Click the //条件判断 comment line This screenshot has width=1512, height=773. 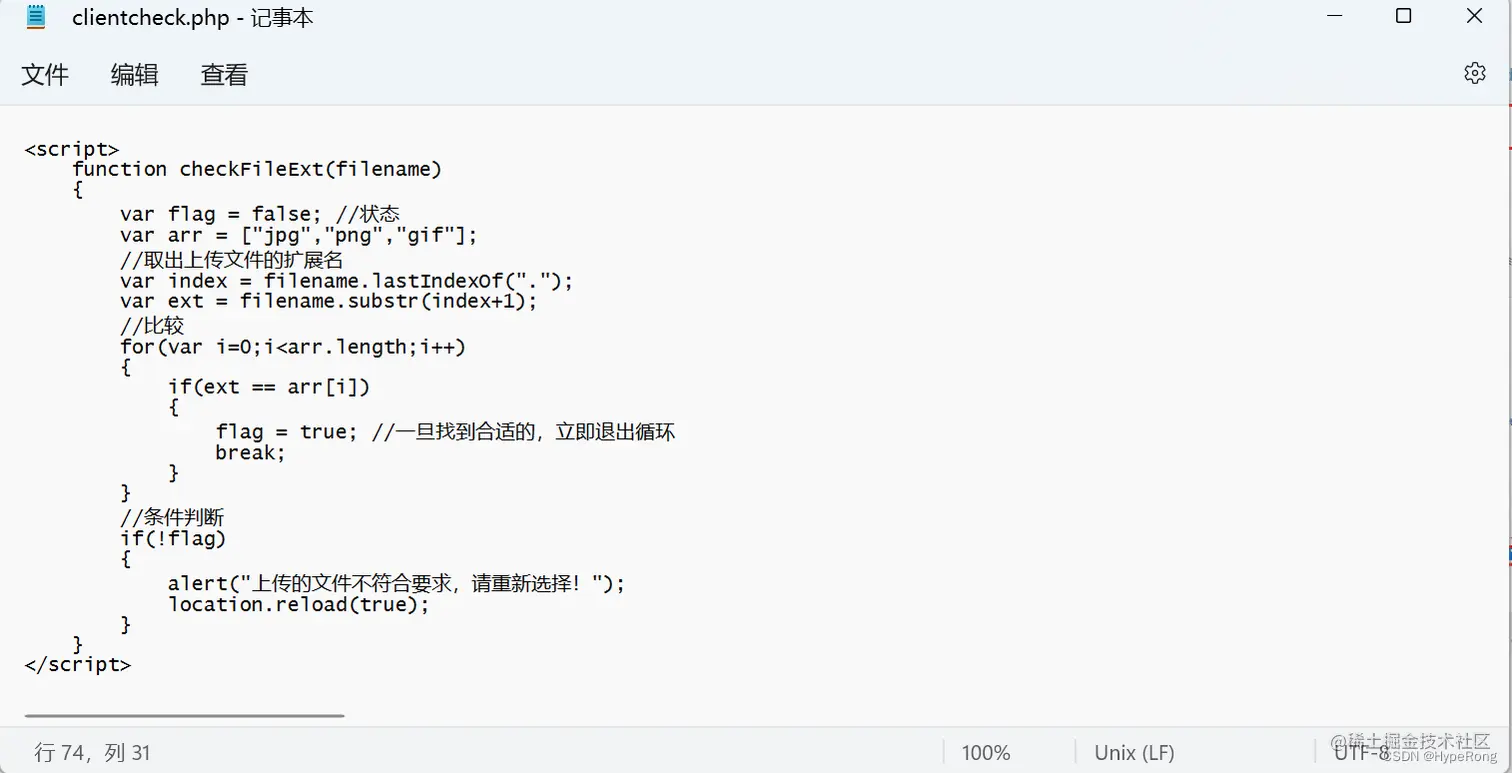[x=171, y=517]
